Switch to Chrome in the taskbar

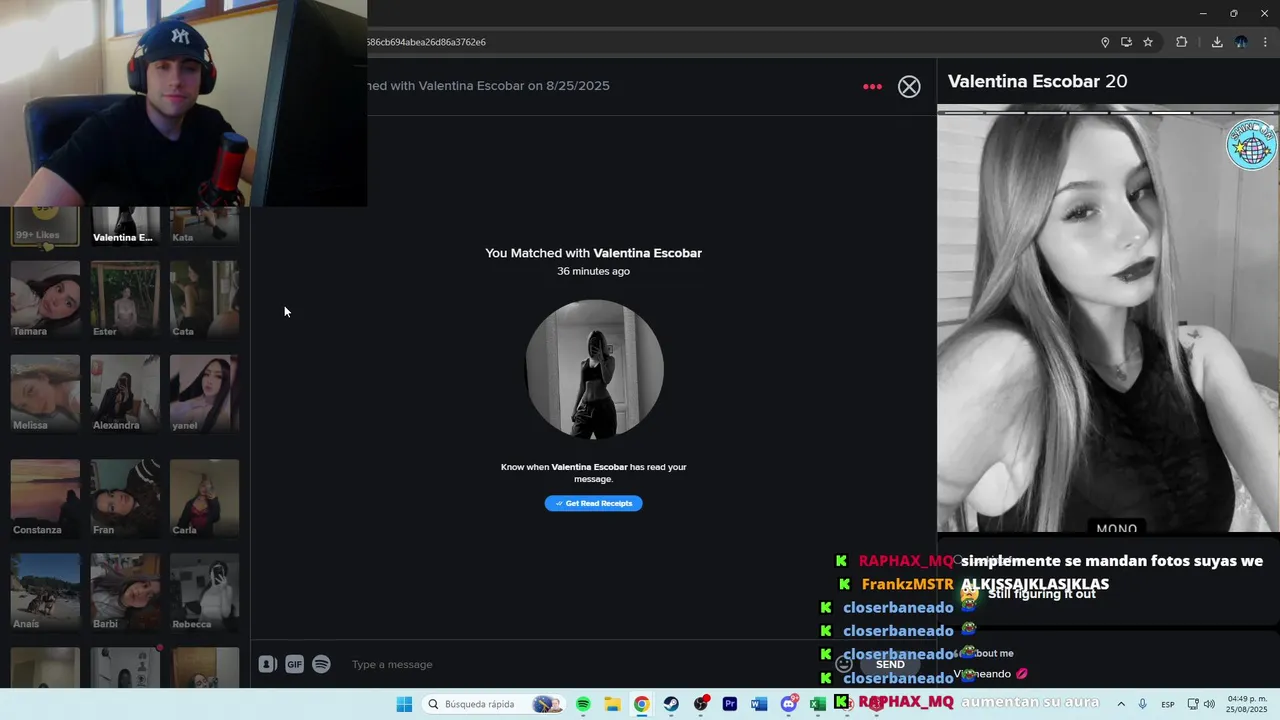pyautogui.click(x=641, y=704)
